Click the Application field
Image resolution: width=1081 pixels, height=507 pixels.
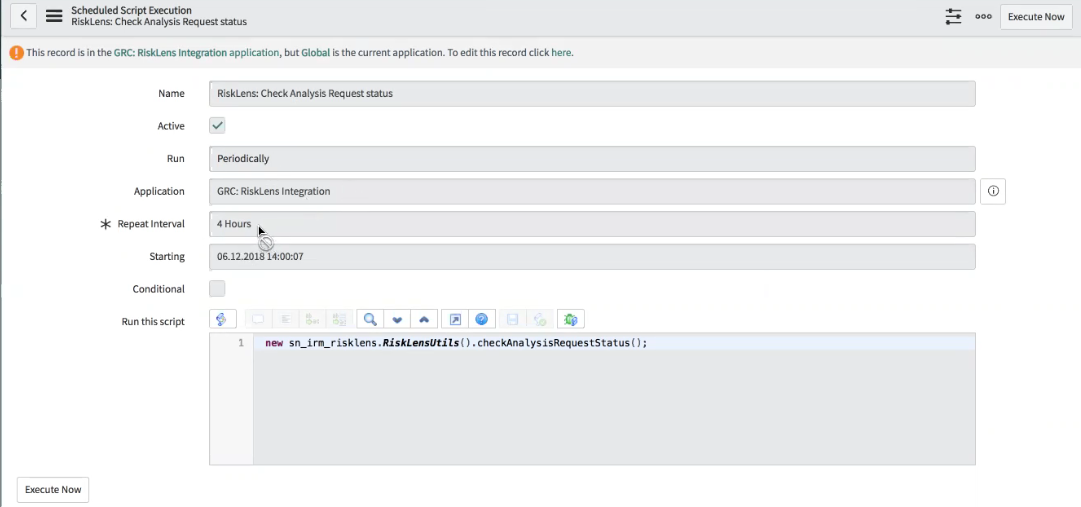pyautogui.click(x=592, y=191)
